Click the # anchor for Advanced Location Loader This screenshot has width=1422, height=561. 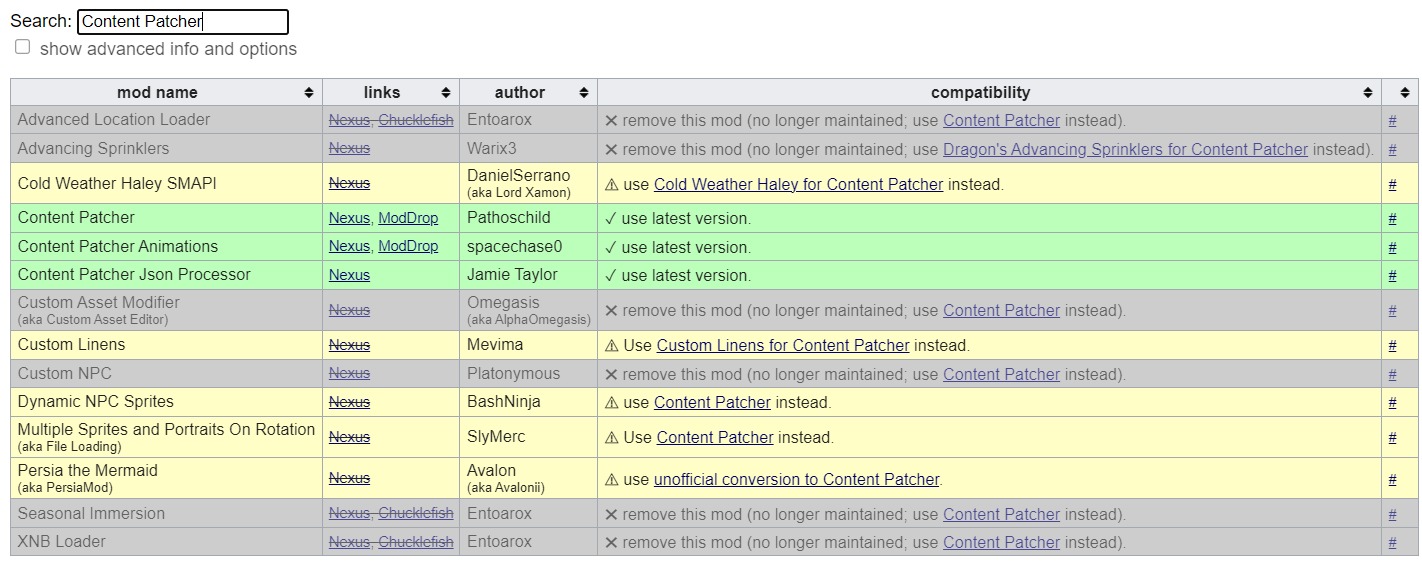tap(1392, 121)
